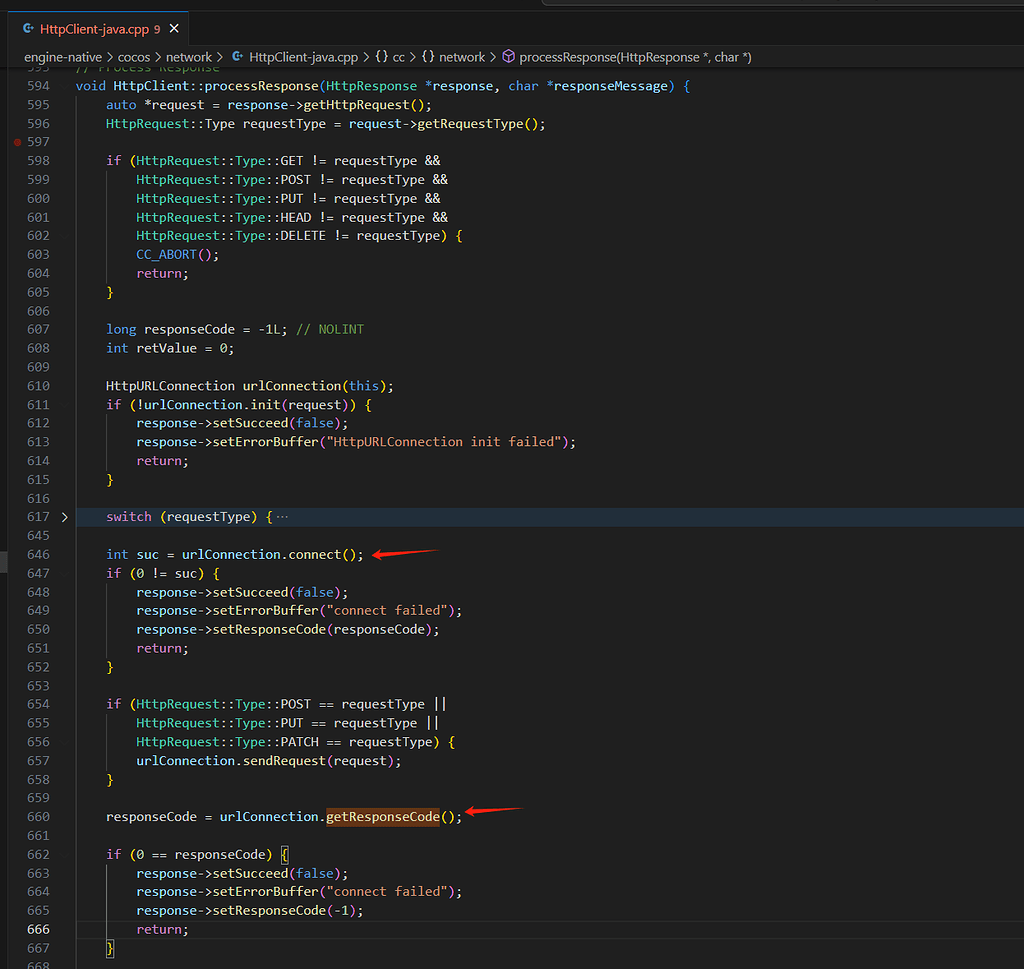1024x969 pixels.
Task: Open engine-native breadcrumb dropdown
Action: [63, 57]
